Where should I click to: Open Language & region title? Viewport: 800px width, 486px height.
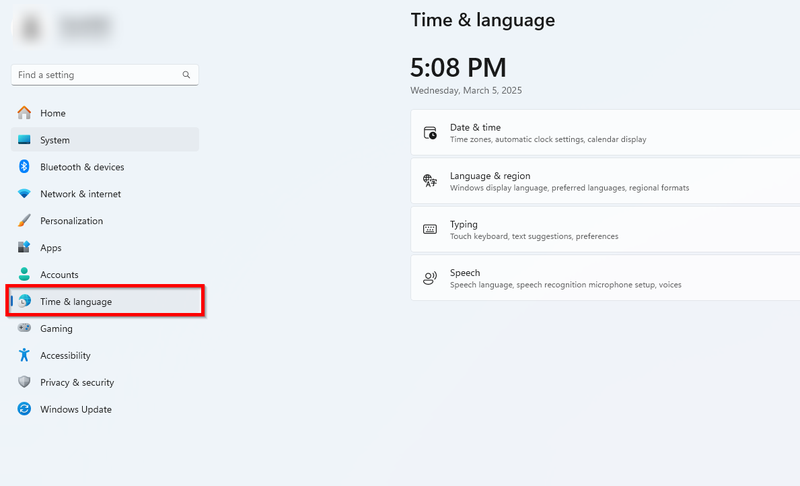(x=490, y=176)
